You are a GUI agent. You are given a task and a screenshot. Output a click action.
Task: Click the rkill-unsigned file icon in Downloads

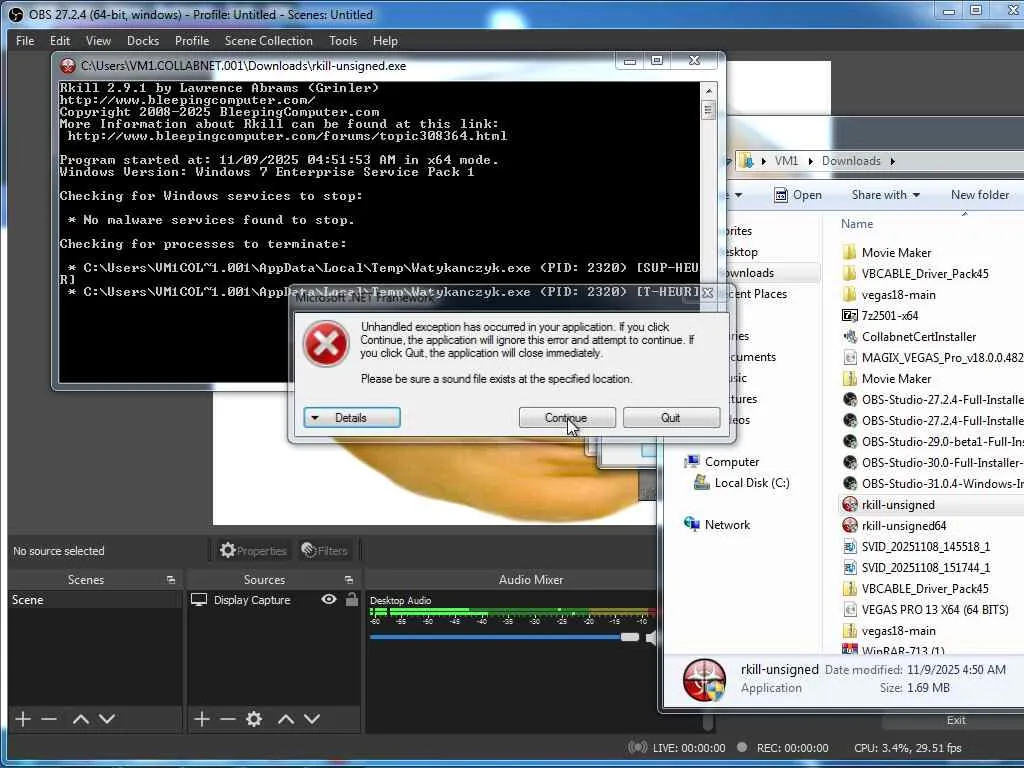[850, 504]
